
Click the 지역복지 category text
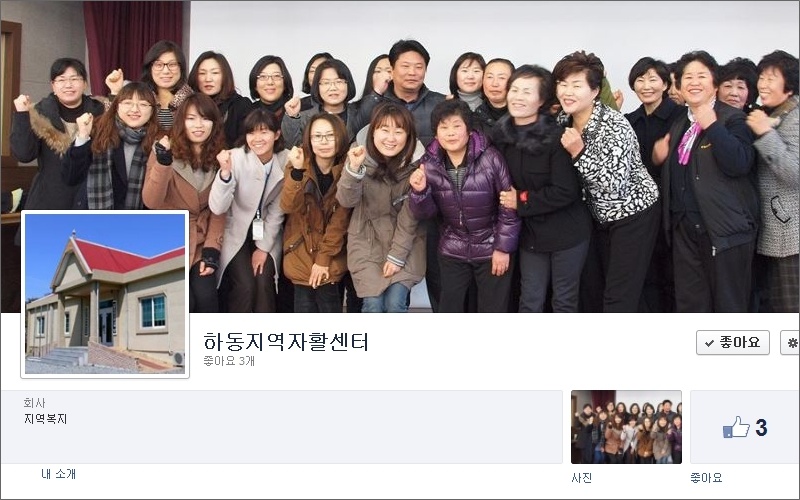(x=45, y=419)
